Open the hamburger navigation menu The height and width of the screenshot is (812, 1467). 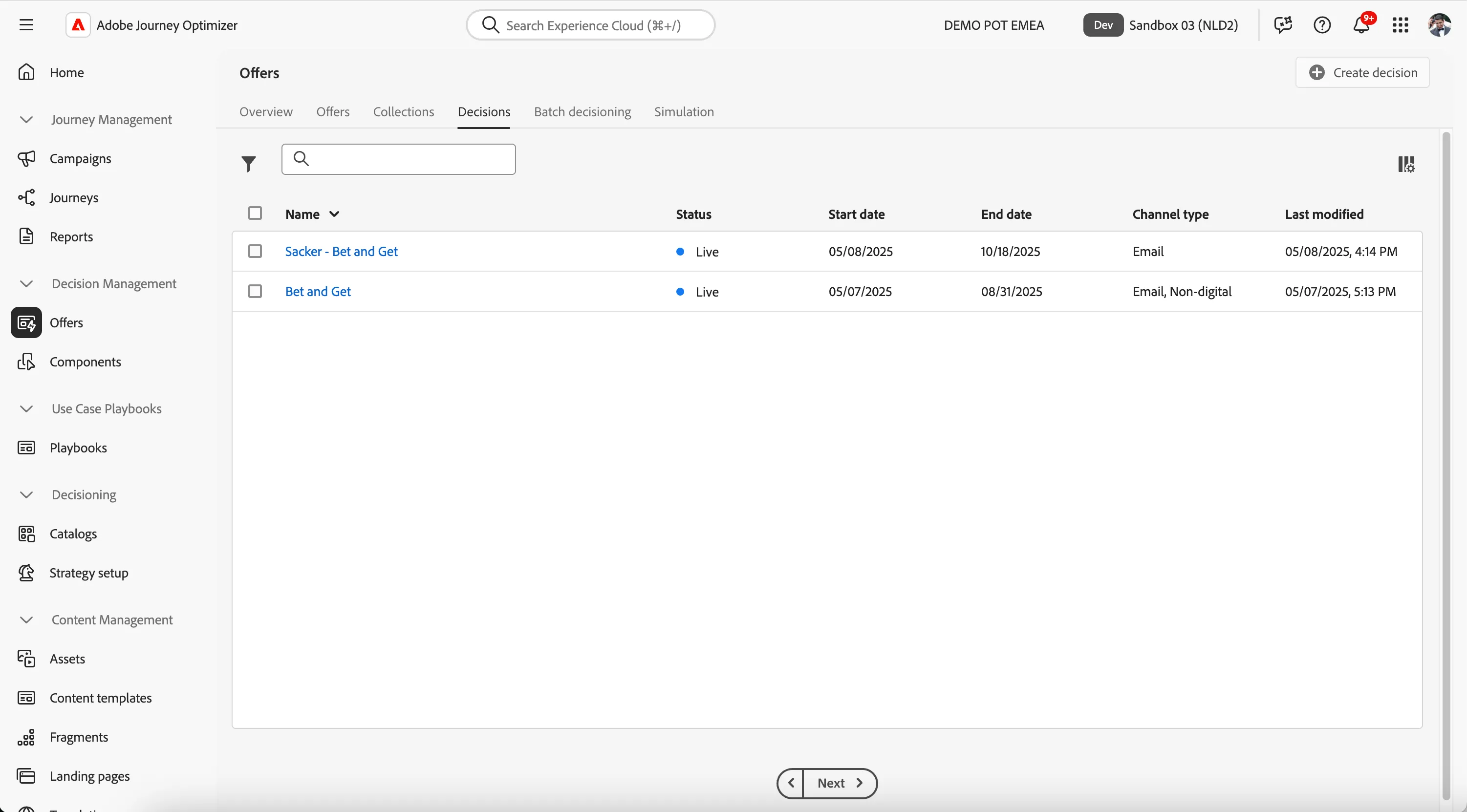click(26, 25)
